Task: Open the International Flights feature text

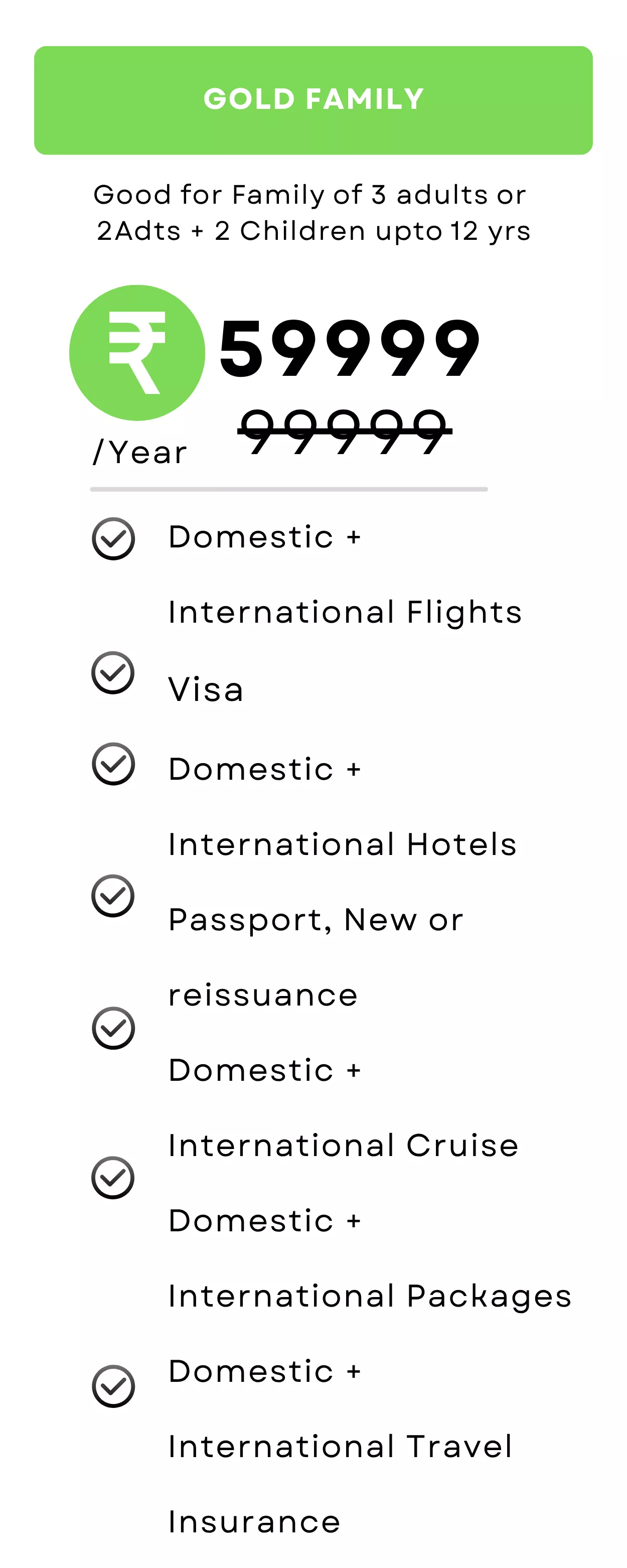Action: click(345, 575)
